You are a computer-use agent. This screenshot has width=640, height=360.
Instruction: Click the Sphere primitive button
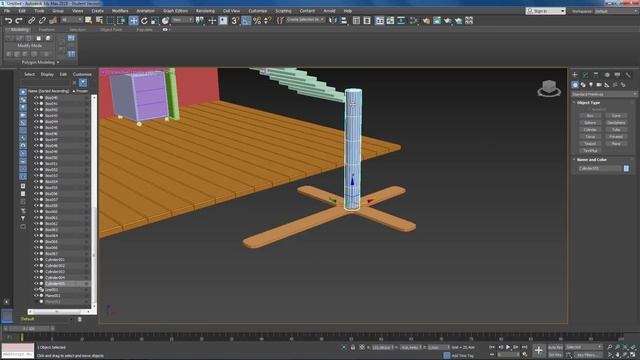click(590, 123)
